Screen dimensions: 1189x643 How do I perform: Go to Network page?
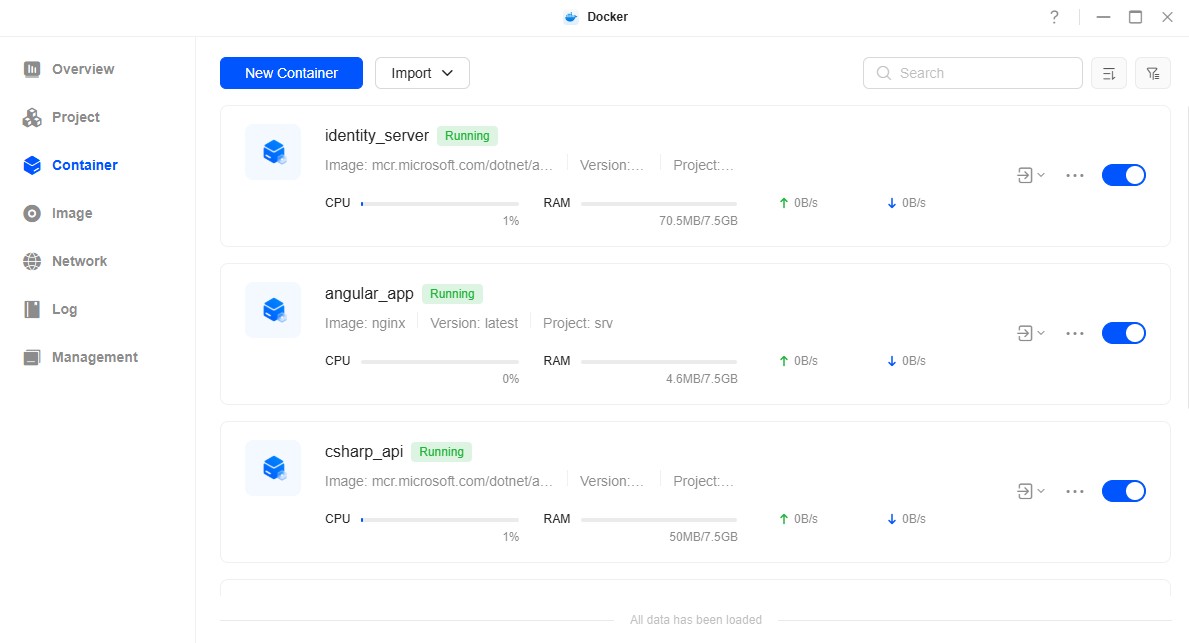click(80, 262)
